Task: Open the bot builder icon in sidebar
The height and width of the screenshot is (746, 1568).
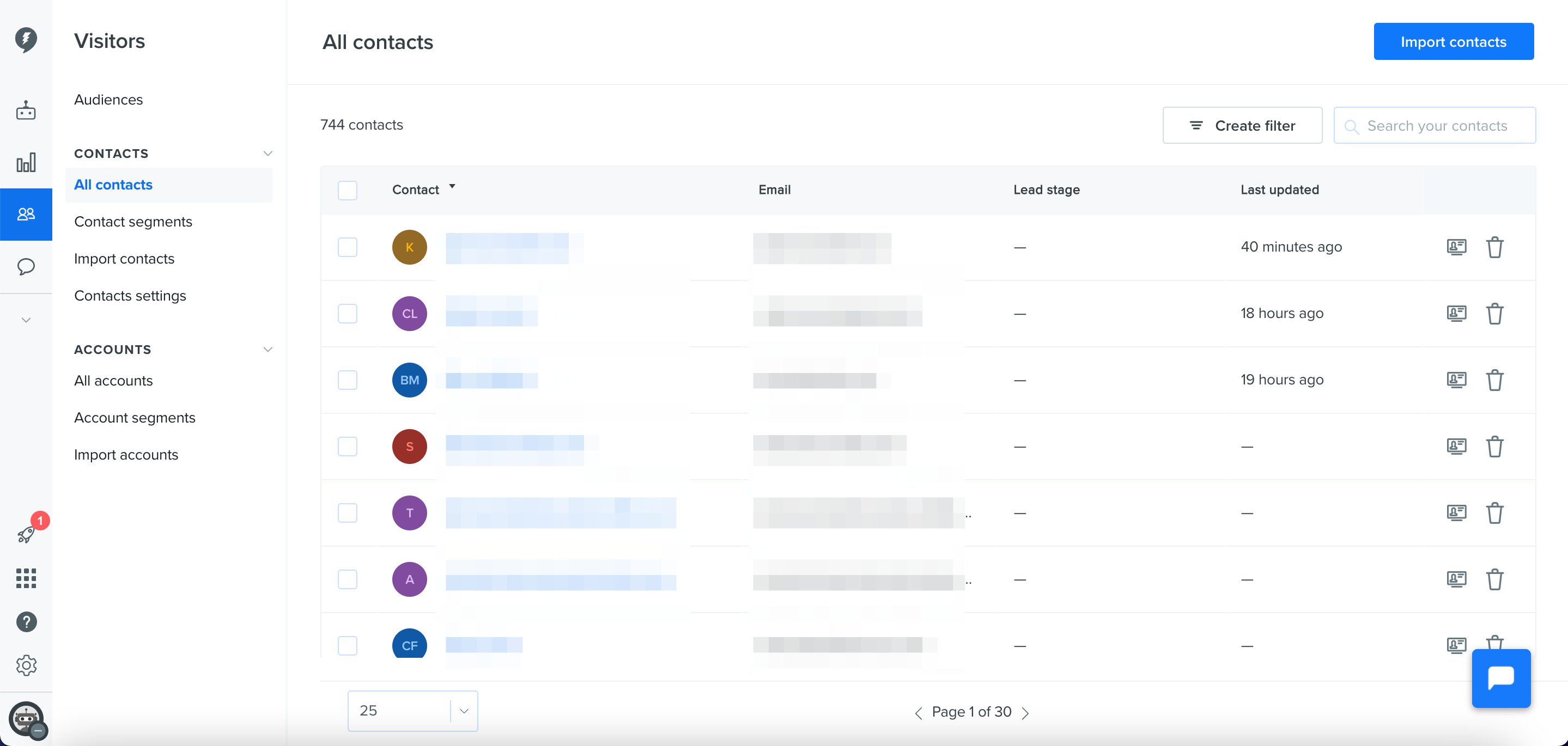Action: [26, 111]
